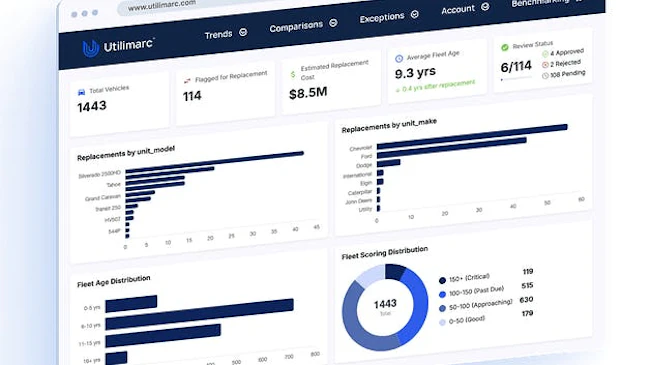Select the 9.3 yrs fleet age value
This screenshot has width=650, height=365.
[415, 73]
